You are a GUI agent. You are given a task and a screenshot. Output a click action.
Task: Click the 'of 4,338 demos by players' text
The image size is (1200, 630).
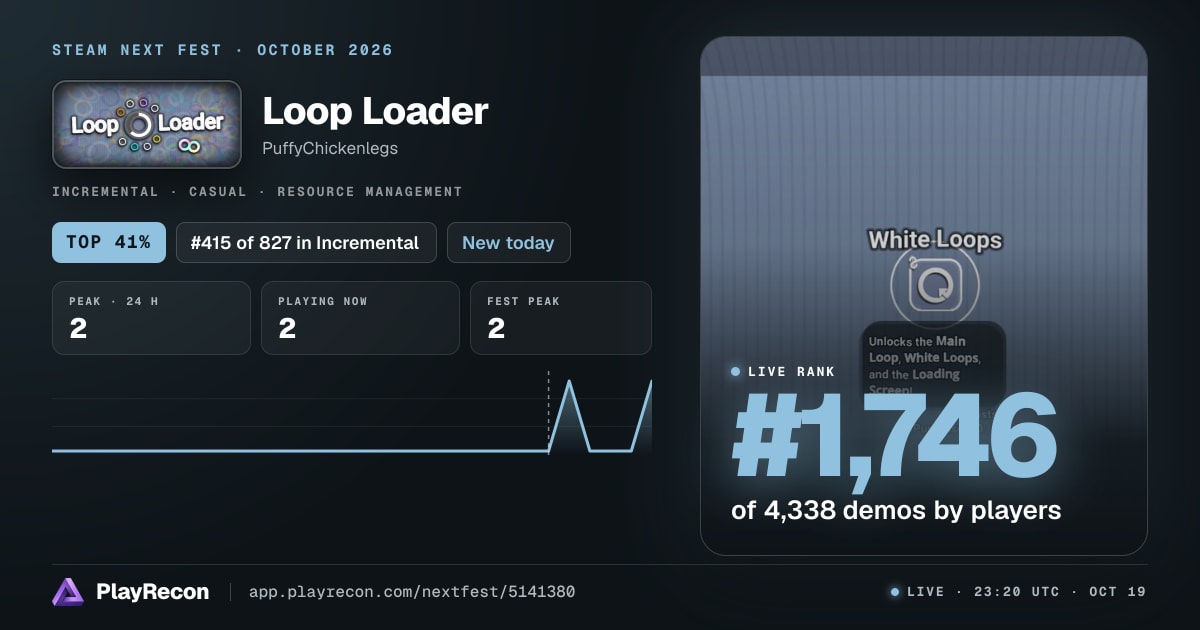click(x=896, y=510)
